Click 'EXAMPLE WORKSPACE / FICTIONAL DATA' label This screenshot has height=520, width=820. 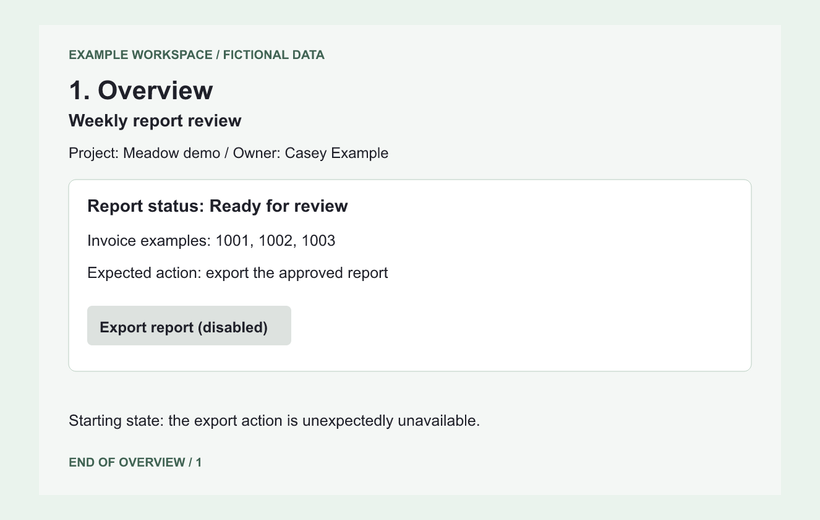(197, 55)
